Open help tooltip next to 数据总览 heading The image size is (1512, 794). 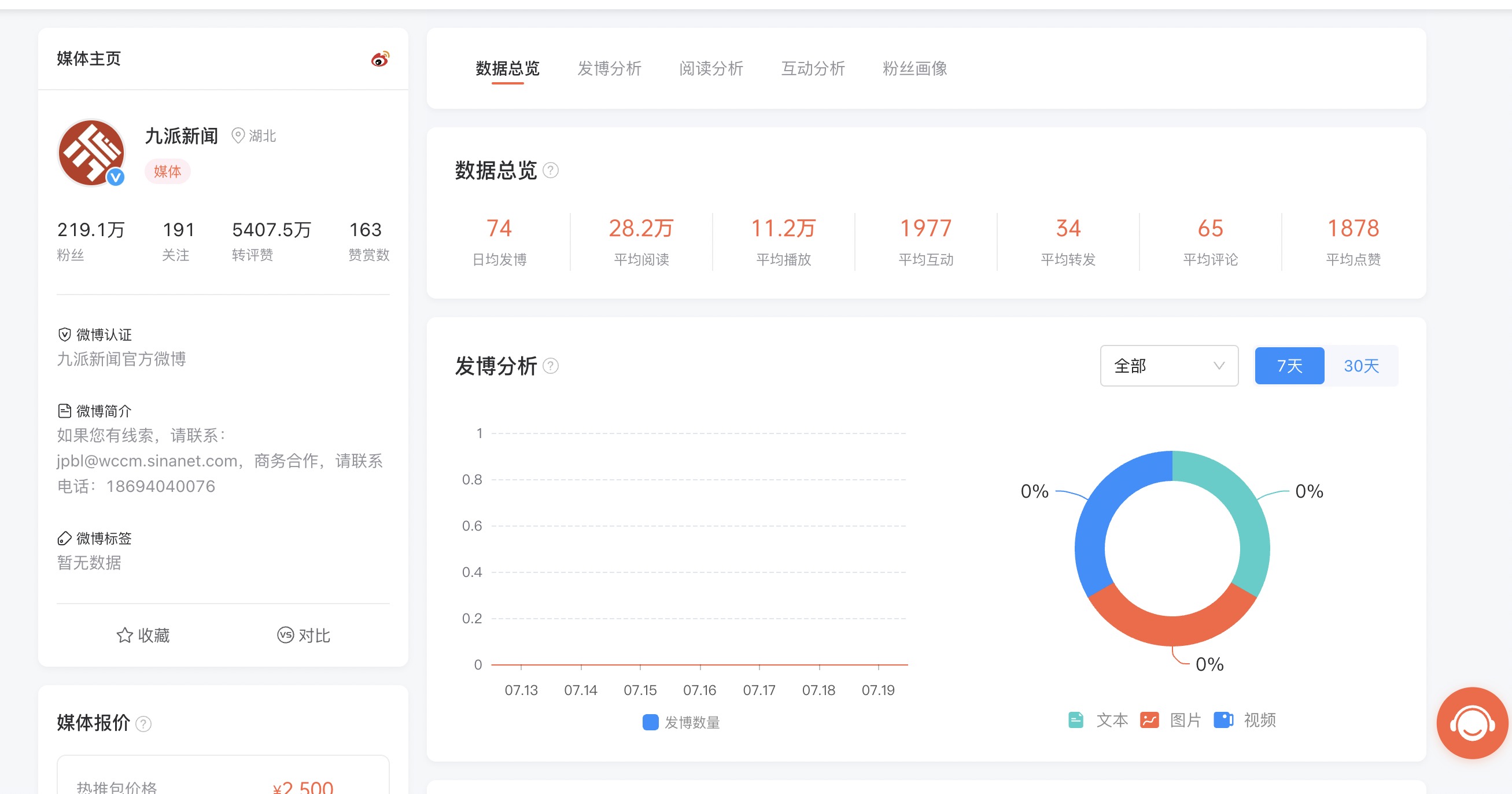(x=551, y=170)
